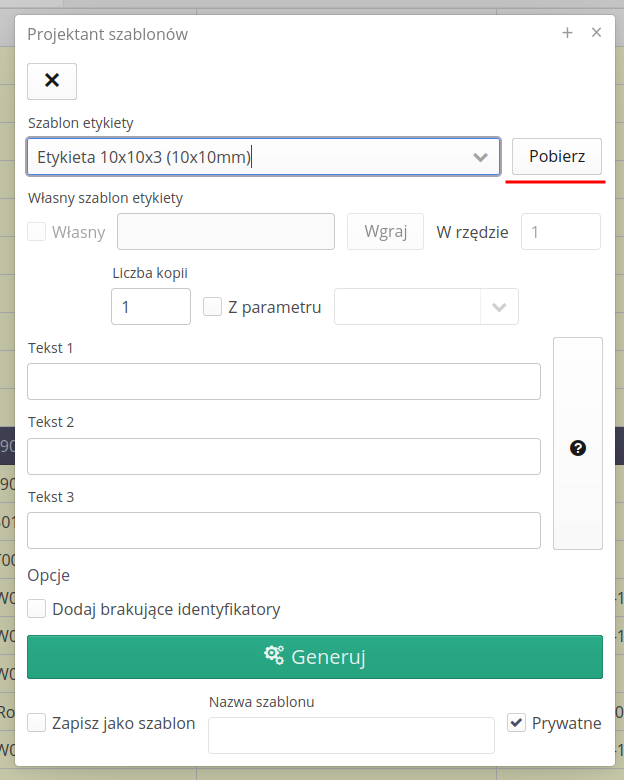
Task: Click the plus icon in dialog header
Action: 567,33
